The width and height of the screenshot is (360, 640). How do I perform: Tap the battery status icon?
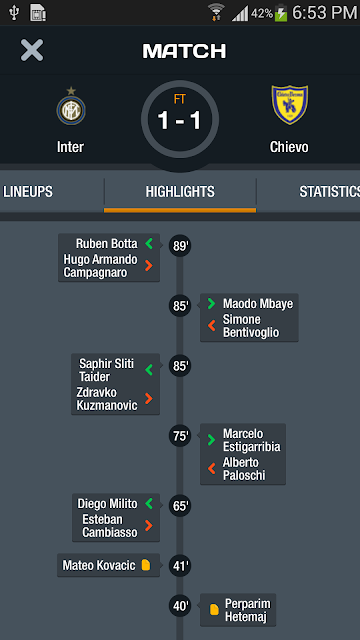[281, 13]
